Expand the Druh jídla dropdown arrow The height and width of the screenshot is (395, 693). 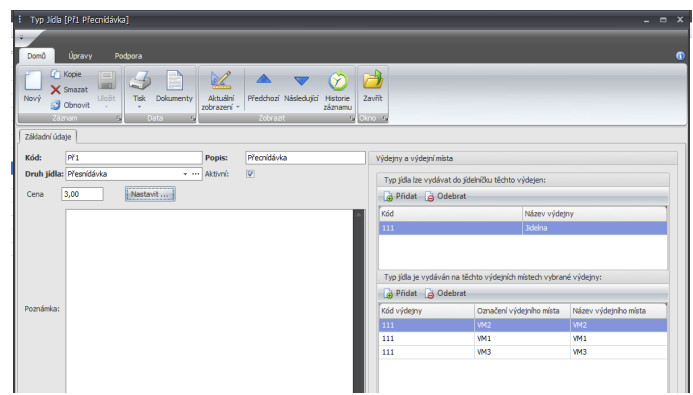point(185,174)
